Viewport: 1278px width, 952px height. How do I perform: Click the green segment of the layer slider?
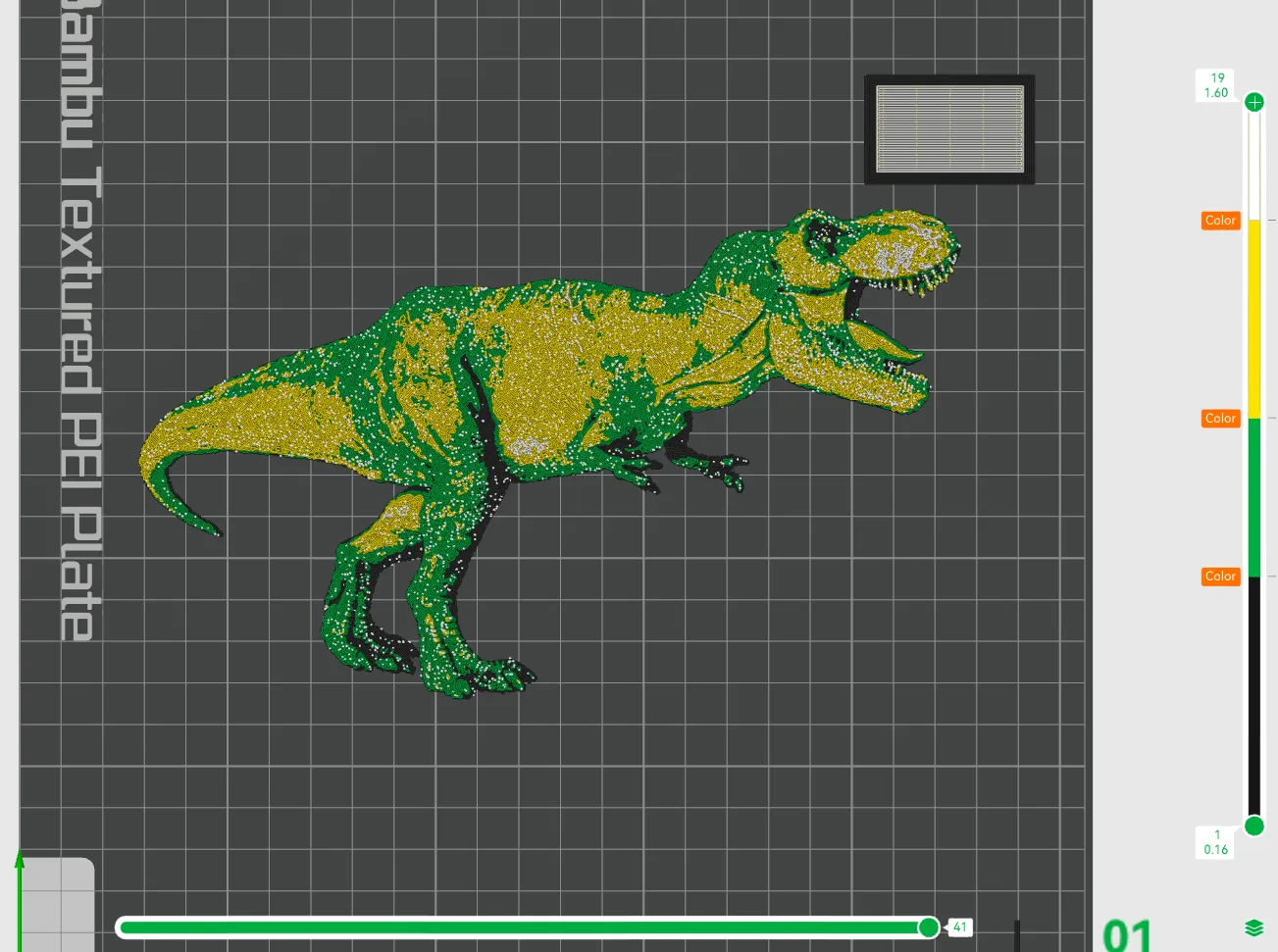click(1253, 497)
